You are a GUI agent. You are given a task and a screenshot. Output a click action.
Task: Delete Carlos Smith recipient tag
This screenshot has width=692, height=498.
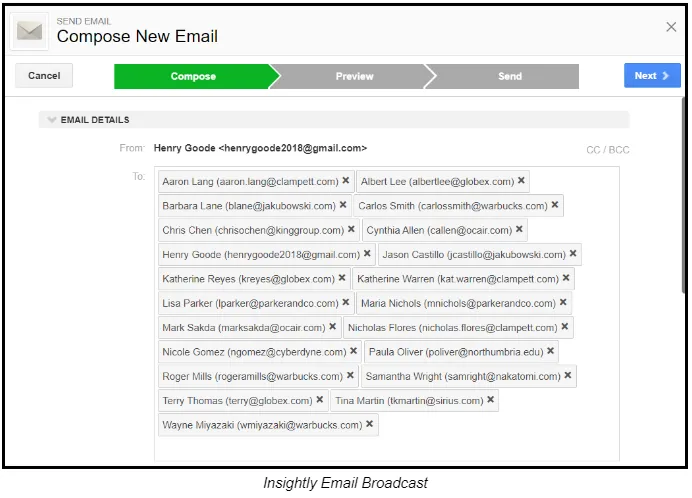pyautogui.click(x=555, y=205)
